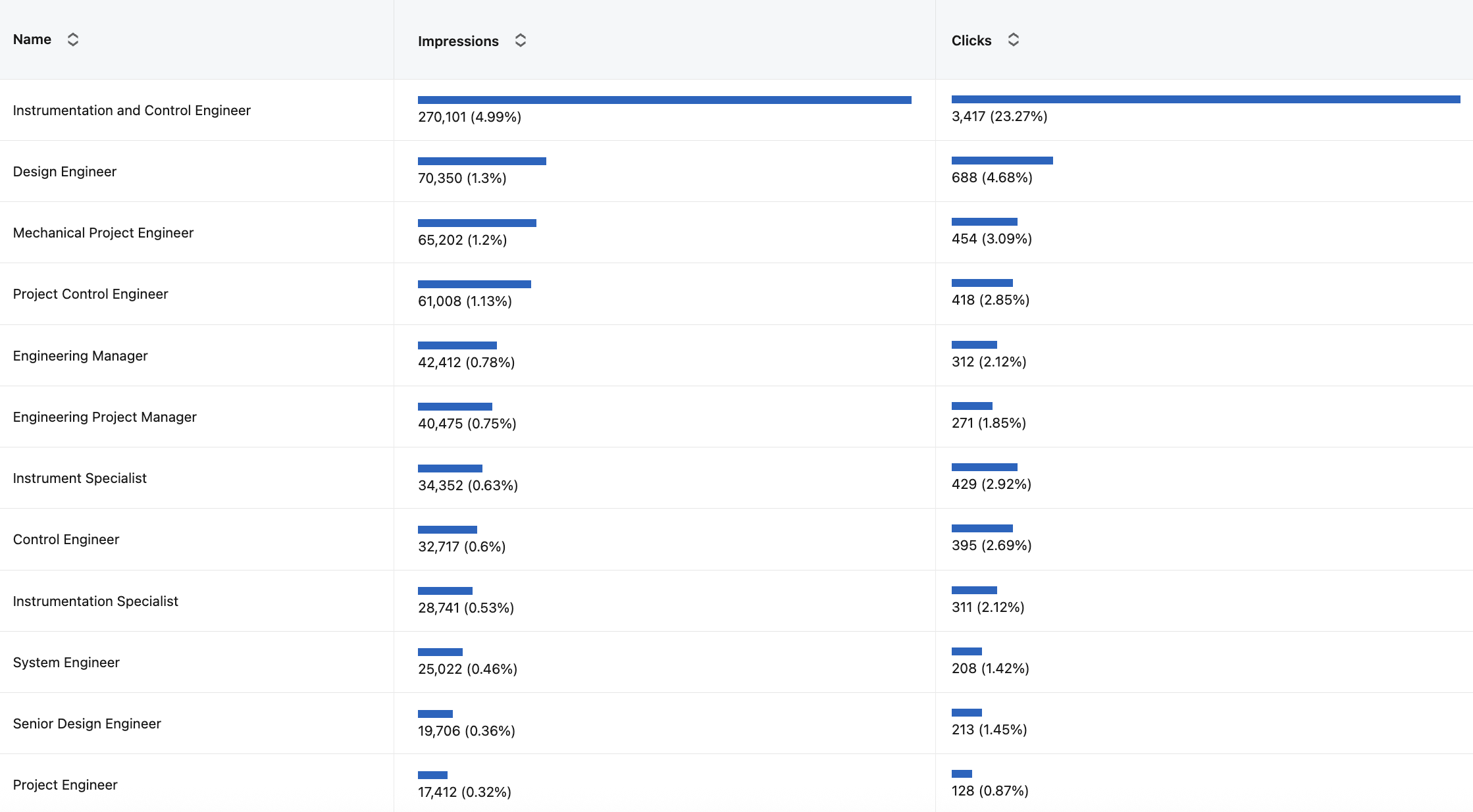Viewport: 1473px width, 812px height.
Task: Open the Design Engineer entry
Action: pyautogui.click(x=65, y=172)
